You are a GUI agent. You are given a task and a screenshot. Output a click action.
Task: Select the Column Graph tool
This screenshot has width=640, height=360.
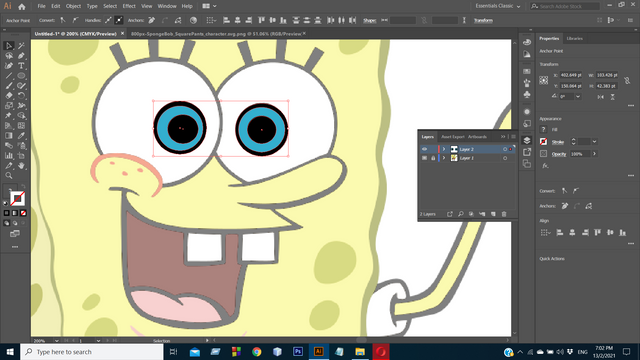9,156
